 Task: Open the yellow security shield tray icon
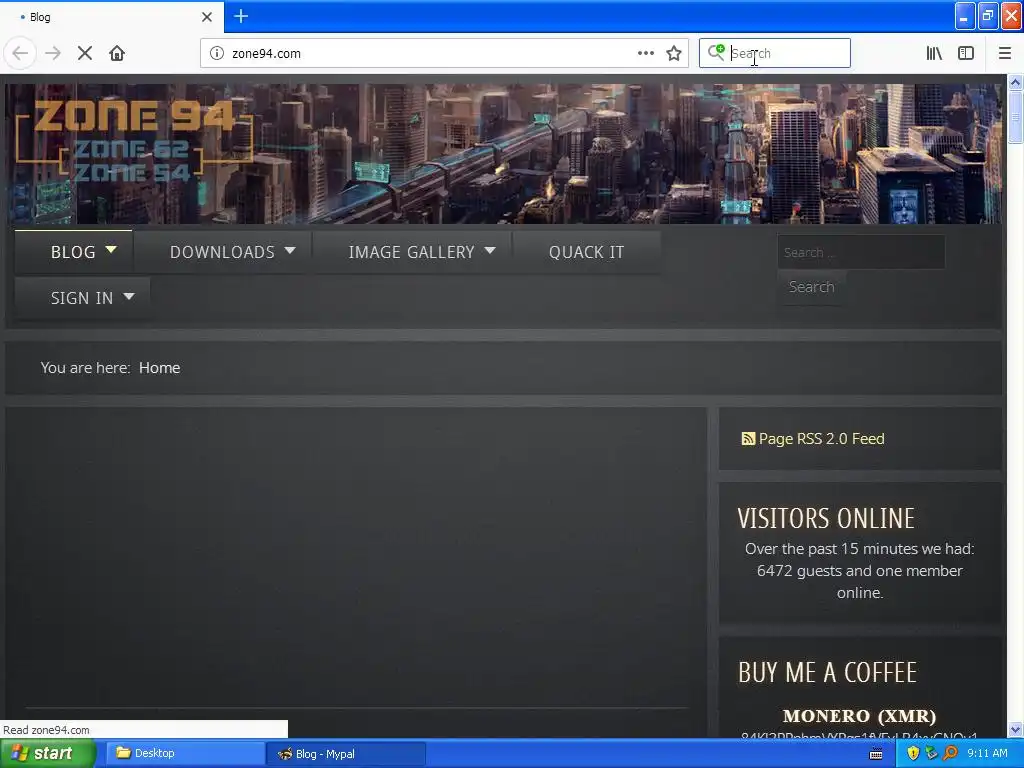coord(913,754)
